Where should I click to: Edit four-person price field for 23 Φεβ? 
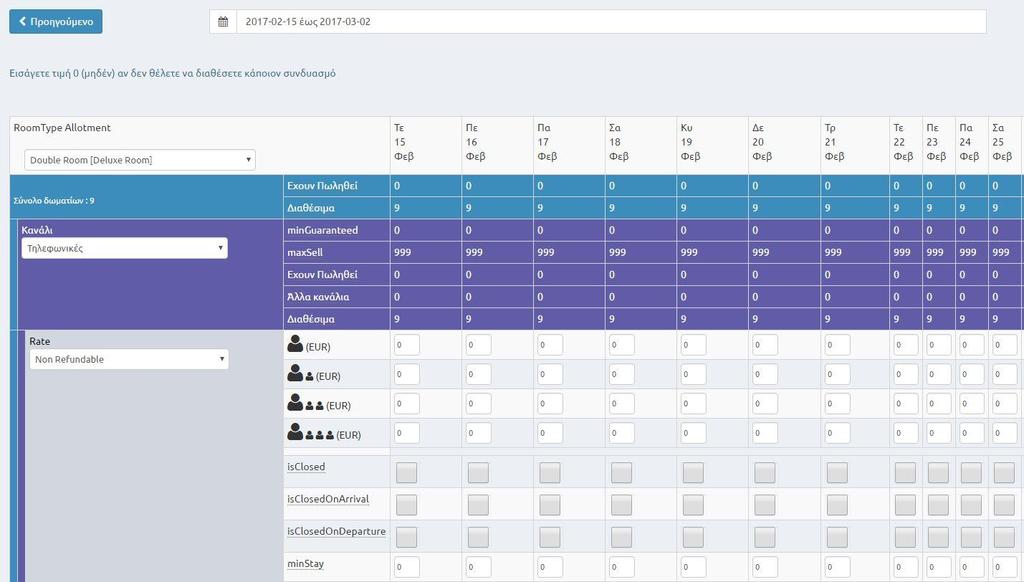coord(938,433)
